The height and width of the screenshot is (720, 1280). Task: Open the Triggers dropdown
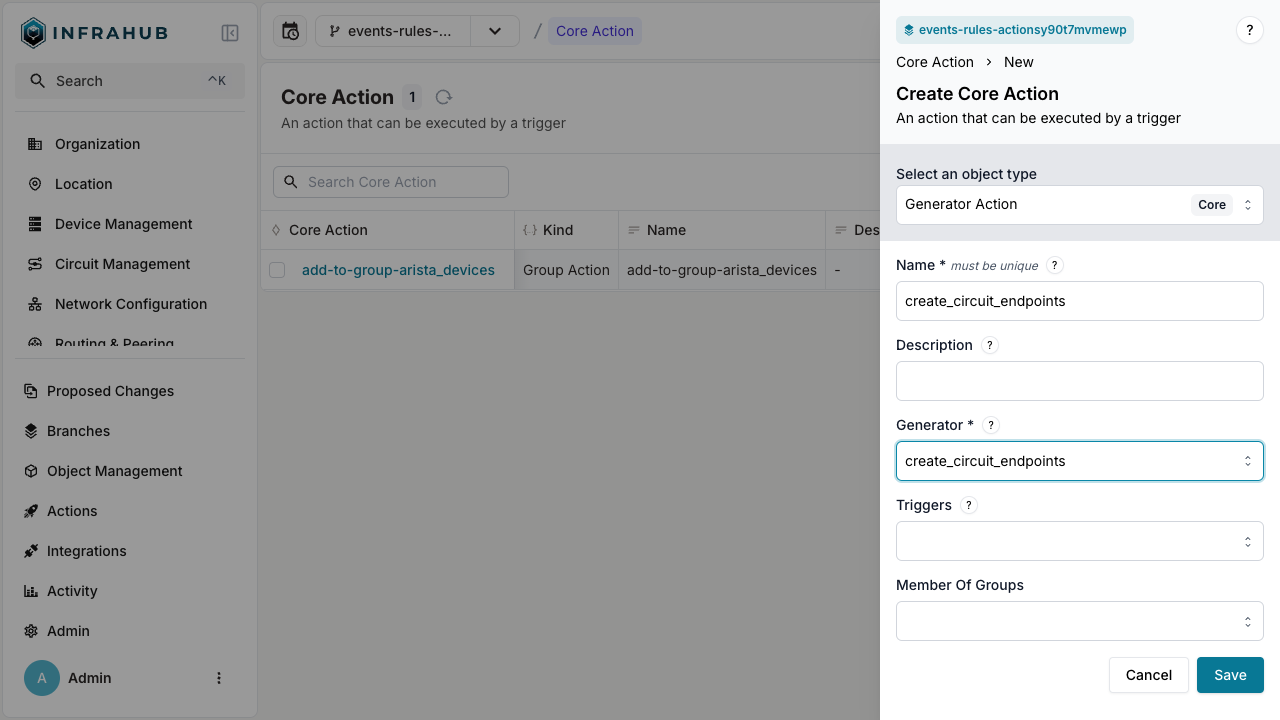pyautogui.click(x=1079, y=541)
